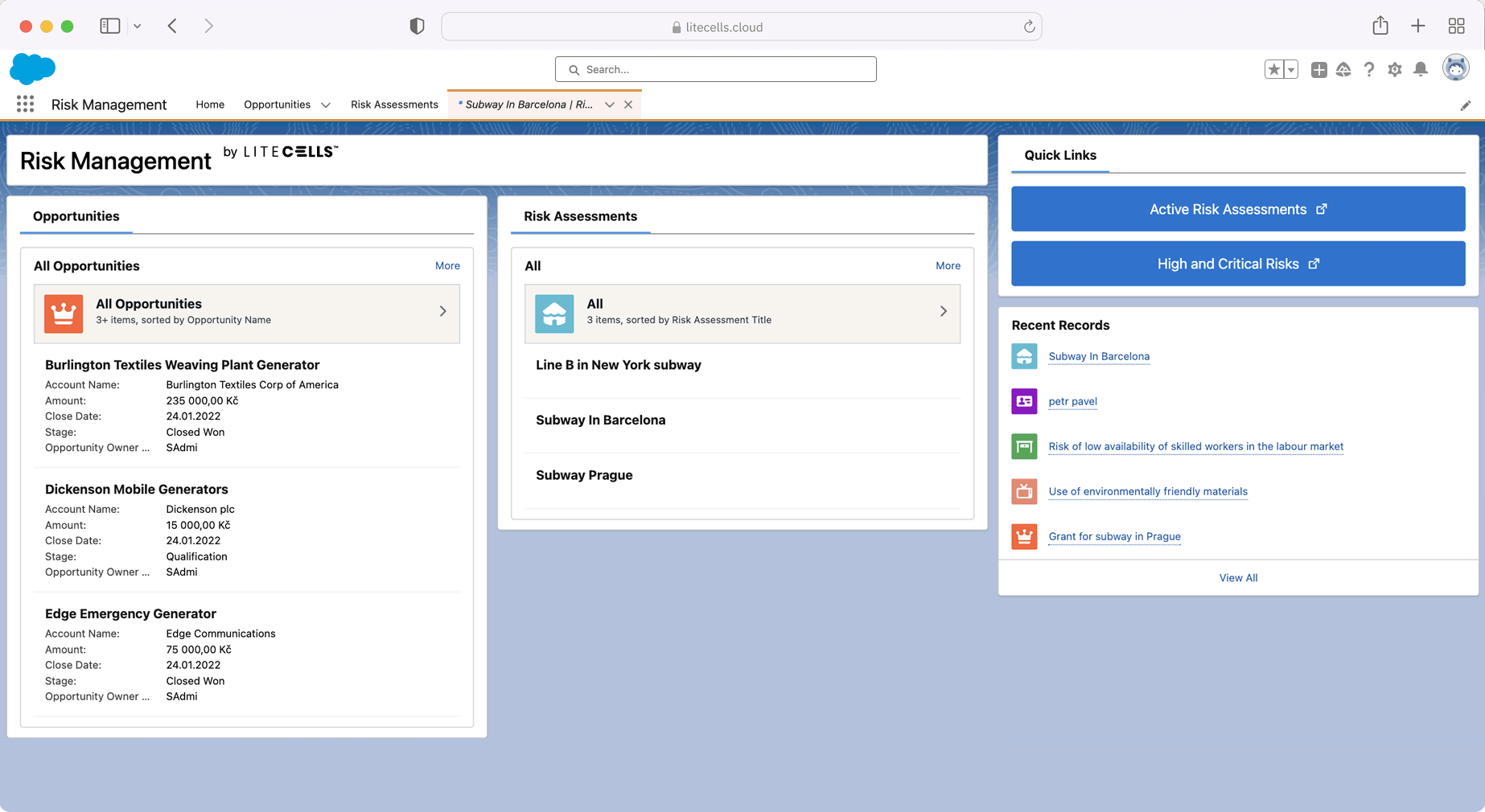Open All risk assessments list chevron
This screenshot has height=812, width=1485.
click(944, 311)
